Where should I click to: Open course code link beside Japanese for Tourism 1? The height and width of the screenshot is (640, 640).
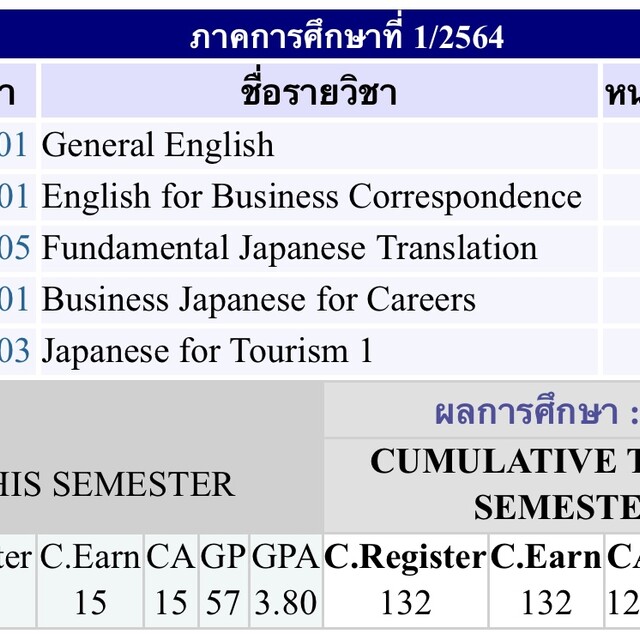click(14, 351)
